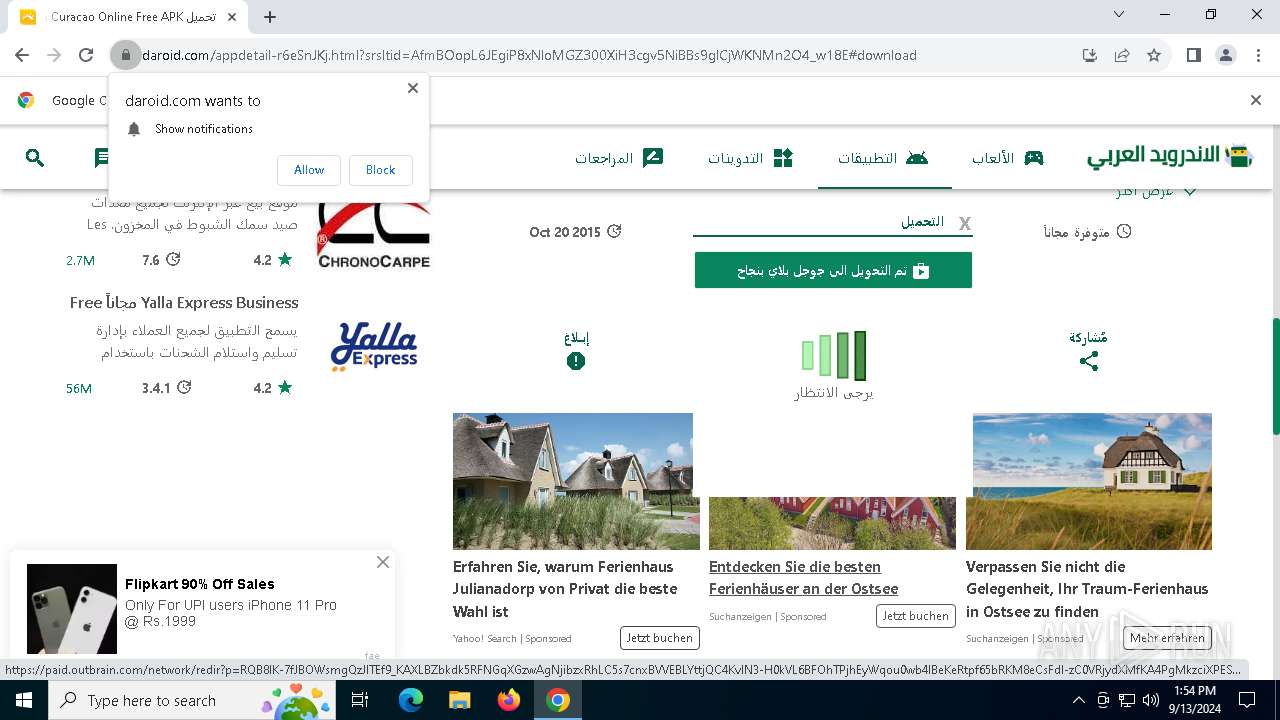Open Windows notification center icon
Image resolution: width=1280 pixels, height=720 pixels.
[x=1247, y=700]
